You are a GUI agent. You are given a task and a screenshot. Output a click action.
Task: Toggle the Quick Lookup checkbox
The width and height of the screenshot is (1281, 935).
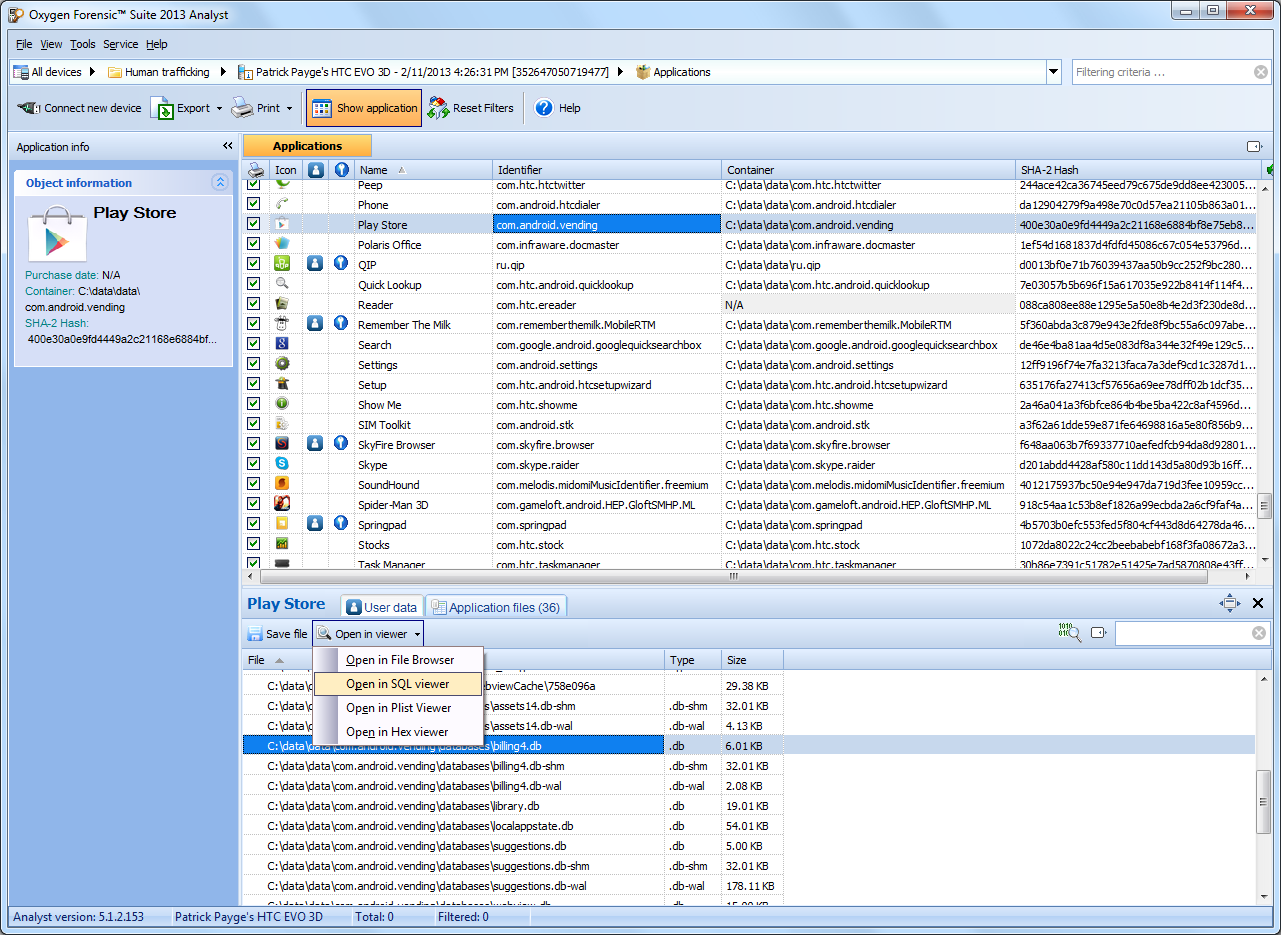tap(254, 285)
